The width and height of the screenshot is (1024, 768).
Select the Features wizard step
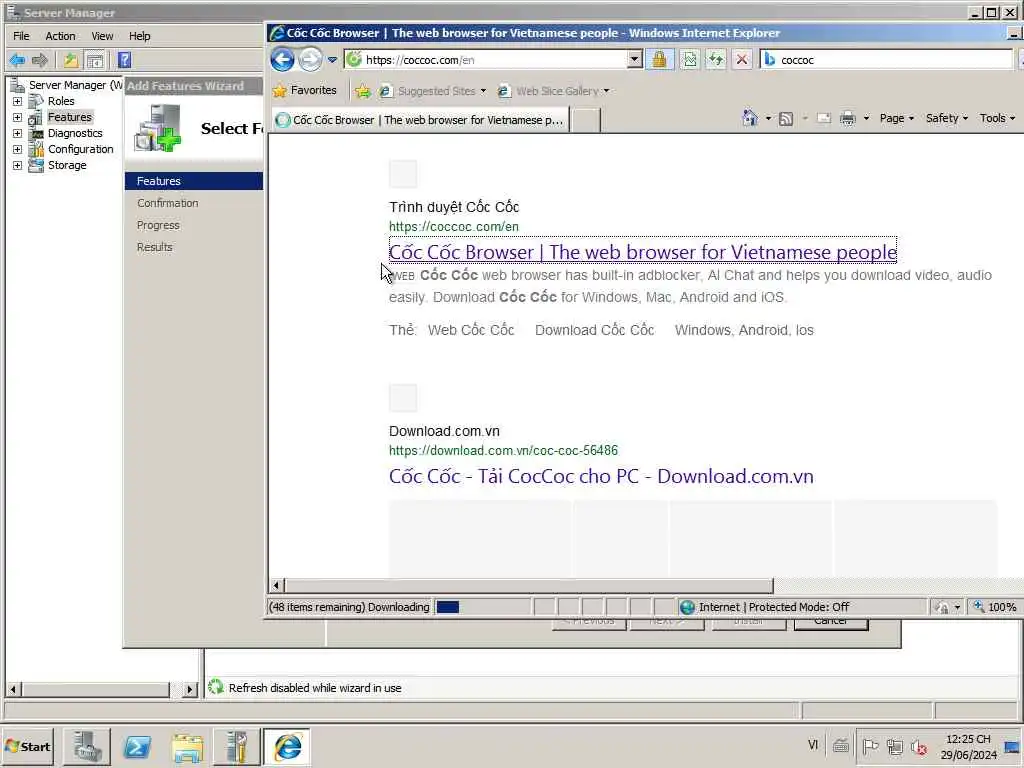pyautogui.click(x=194, y=181)
